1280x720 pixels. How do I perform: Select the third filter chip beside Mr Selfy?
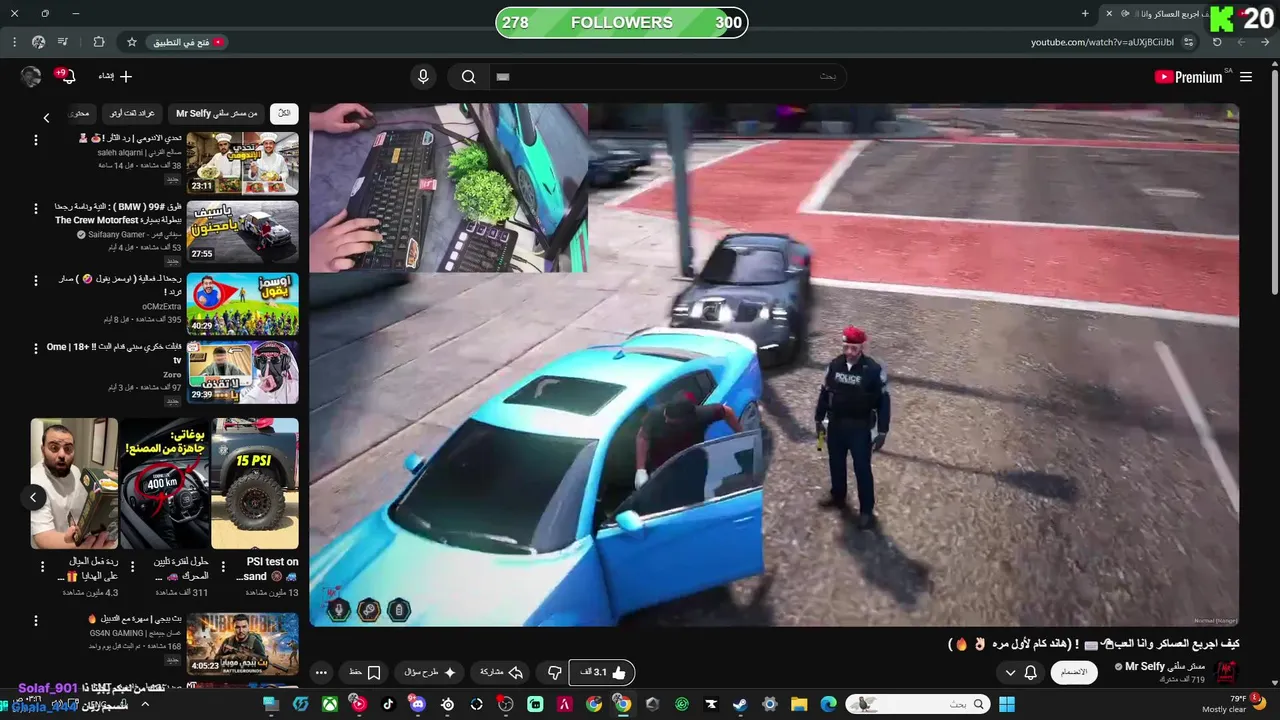click(x=132, y=114)
